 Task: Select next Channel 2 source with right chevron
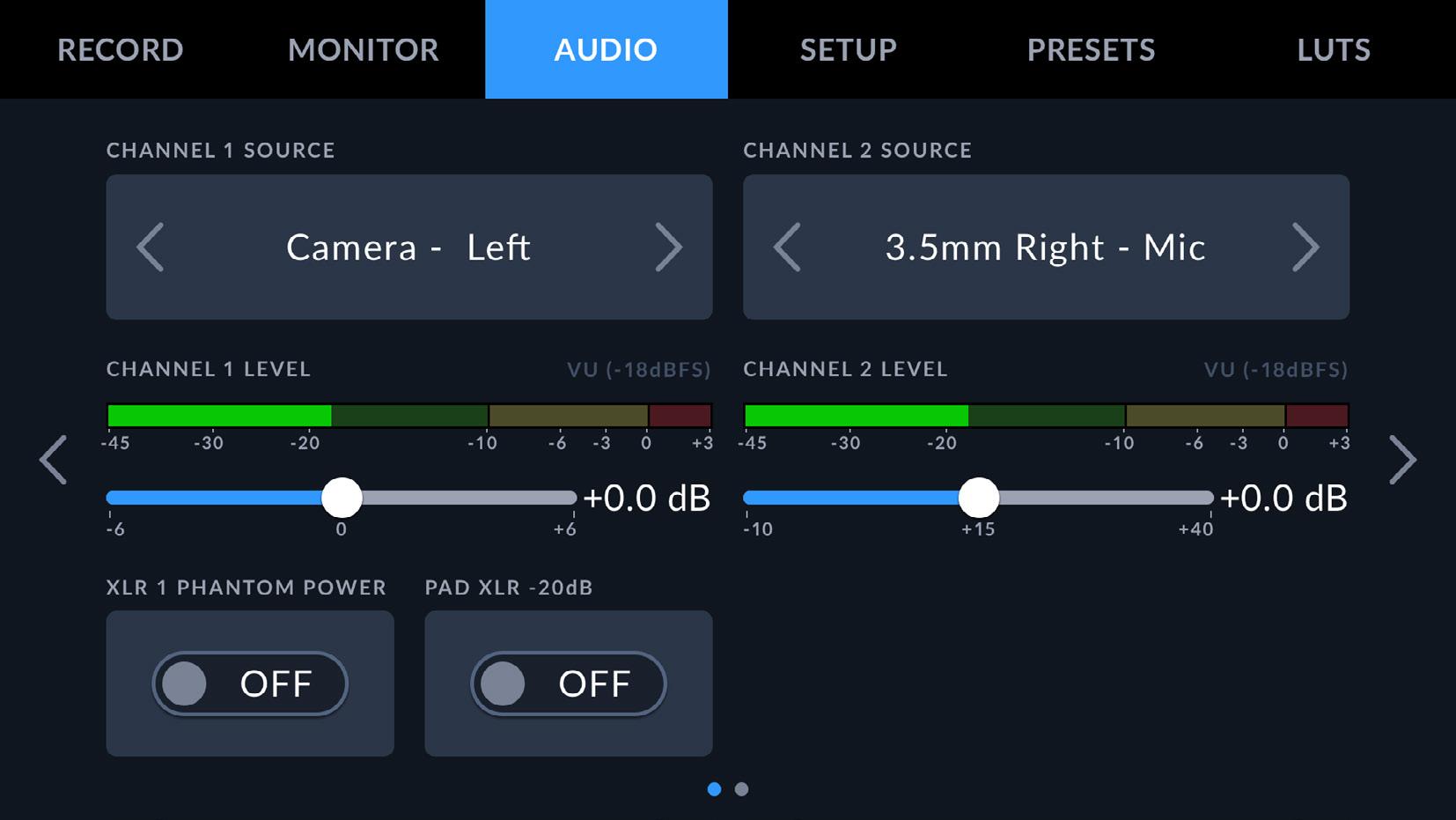(x=1305, y=247)
